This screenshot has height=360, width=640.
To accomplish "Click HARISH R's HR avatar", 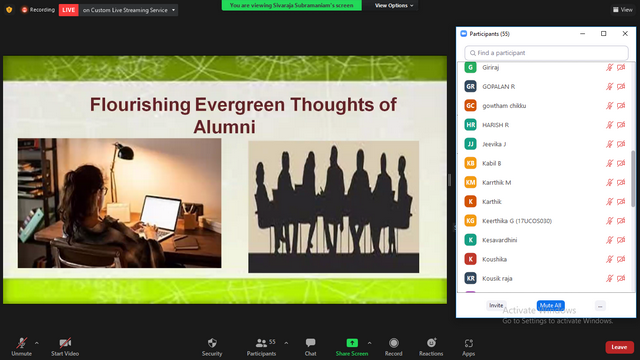I will click(470, 125).
